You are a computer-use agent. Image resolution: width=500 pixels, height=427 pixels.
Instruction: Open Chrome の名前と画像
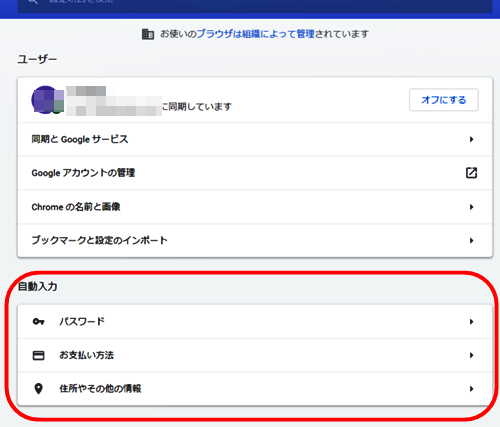(x=255, y=207)
